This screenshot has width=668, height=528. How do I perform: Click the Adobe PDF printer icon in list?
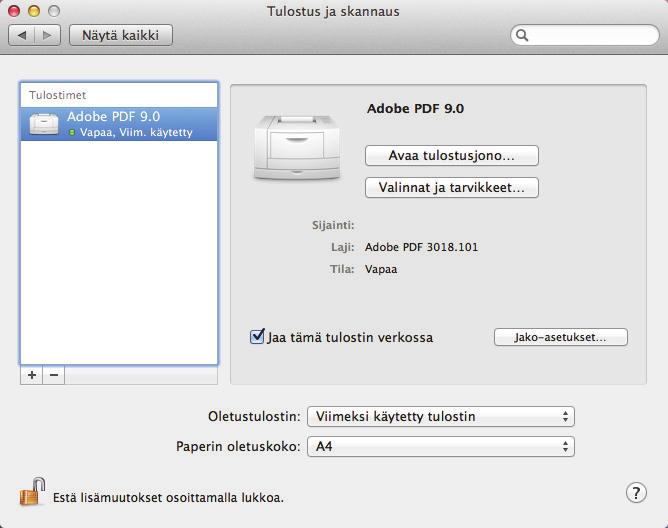tap(44, 124)
